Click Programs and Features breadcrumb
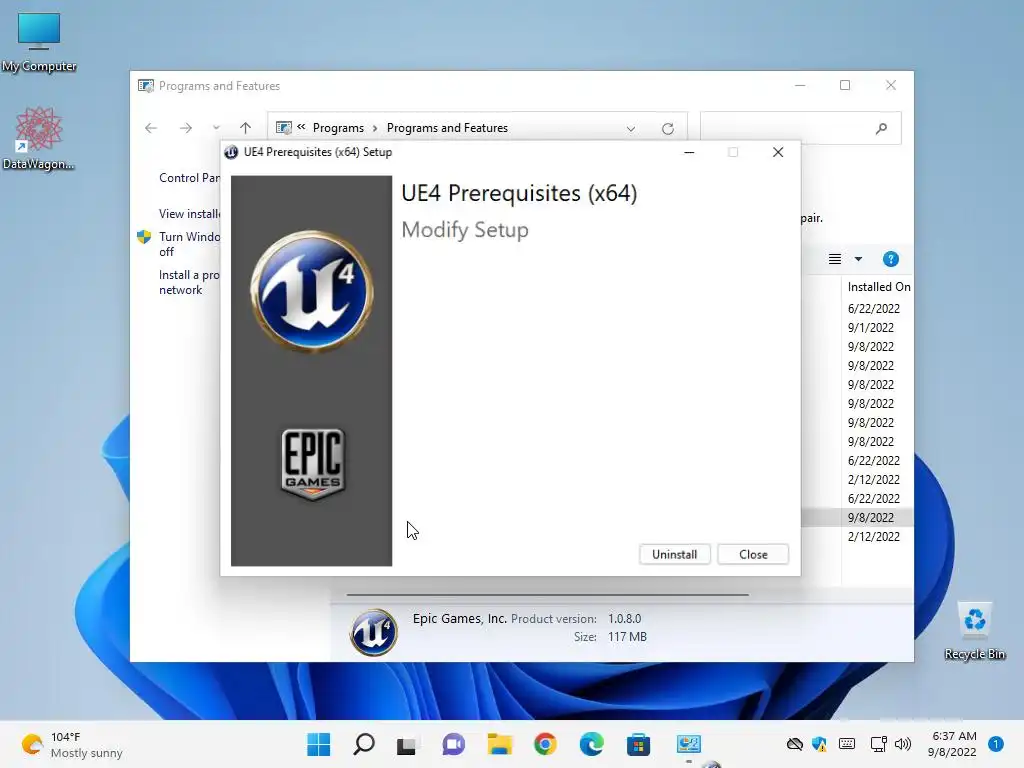Image resolution: width=1024 pixels, height=768 pixels. pyautogui.click(x=447, y=128)
